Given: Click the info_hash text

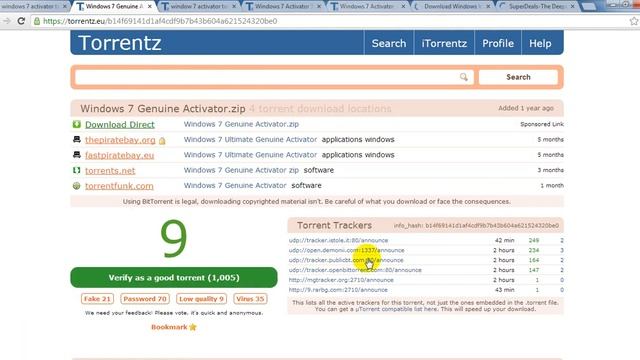Looking at the screenshot, I should pyautogui.click(x=476, y=225).
